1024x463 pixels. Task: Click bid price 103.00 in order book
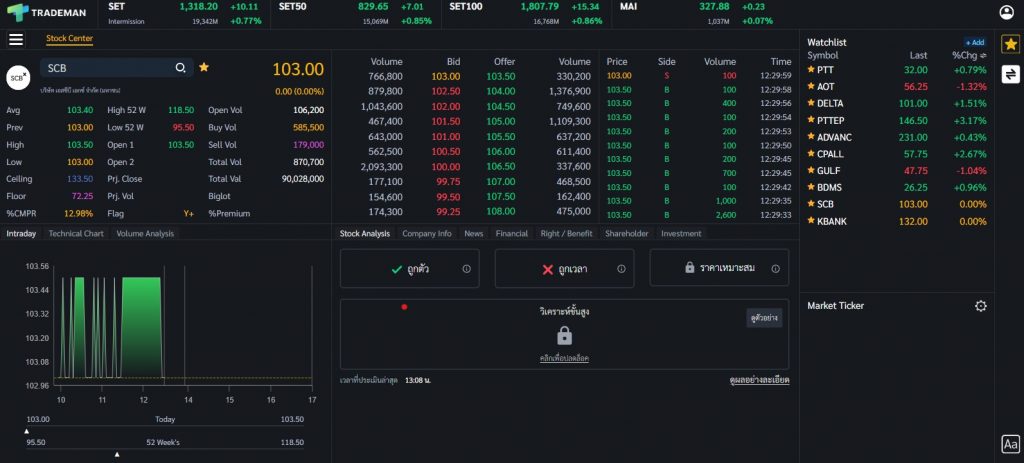[x=446, y=76]
